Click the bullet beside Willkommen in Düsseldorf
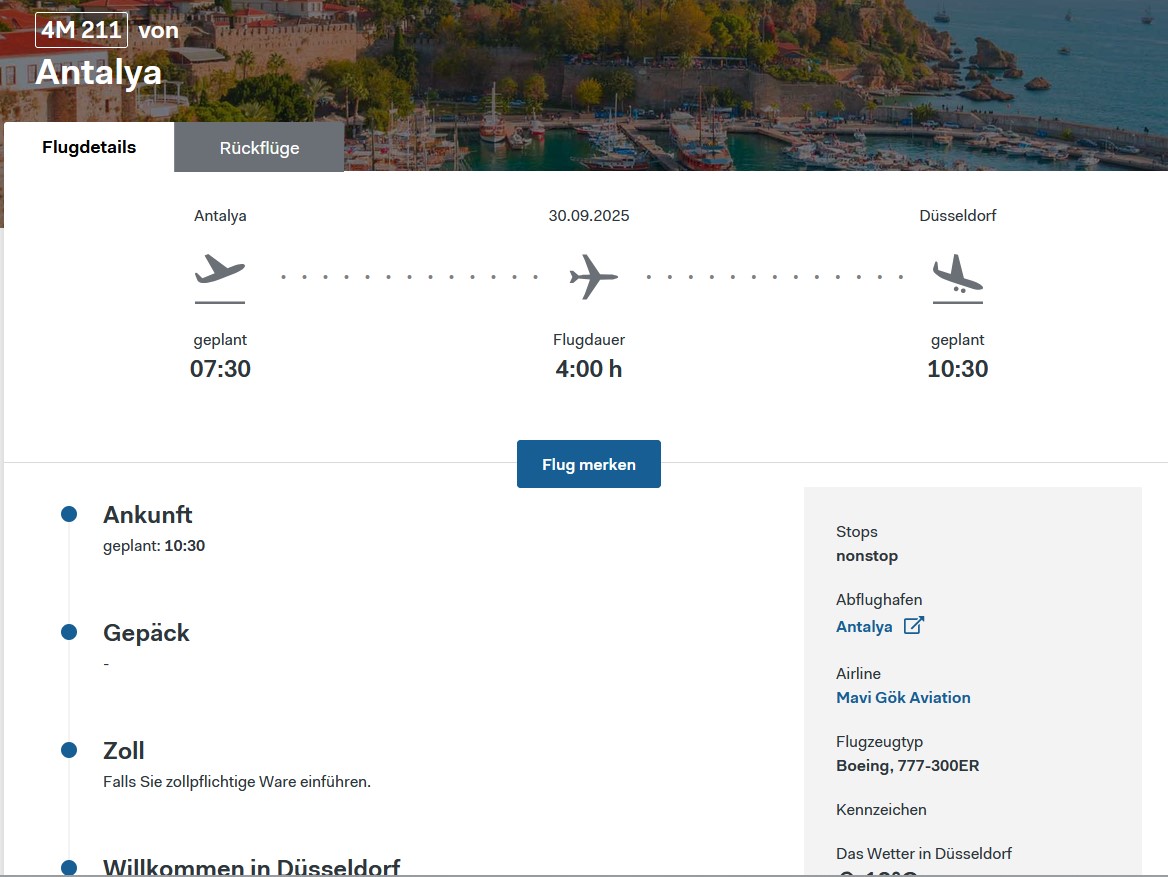 pos(69,867)
